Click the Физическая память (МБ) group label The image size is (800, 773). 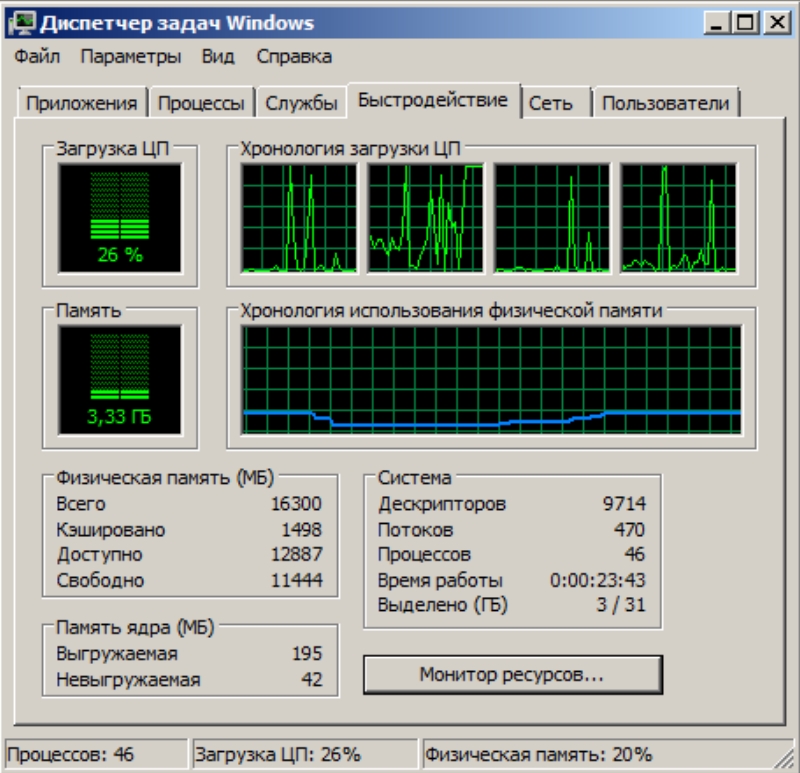165,478
